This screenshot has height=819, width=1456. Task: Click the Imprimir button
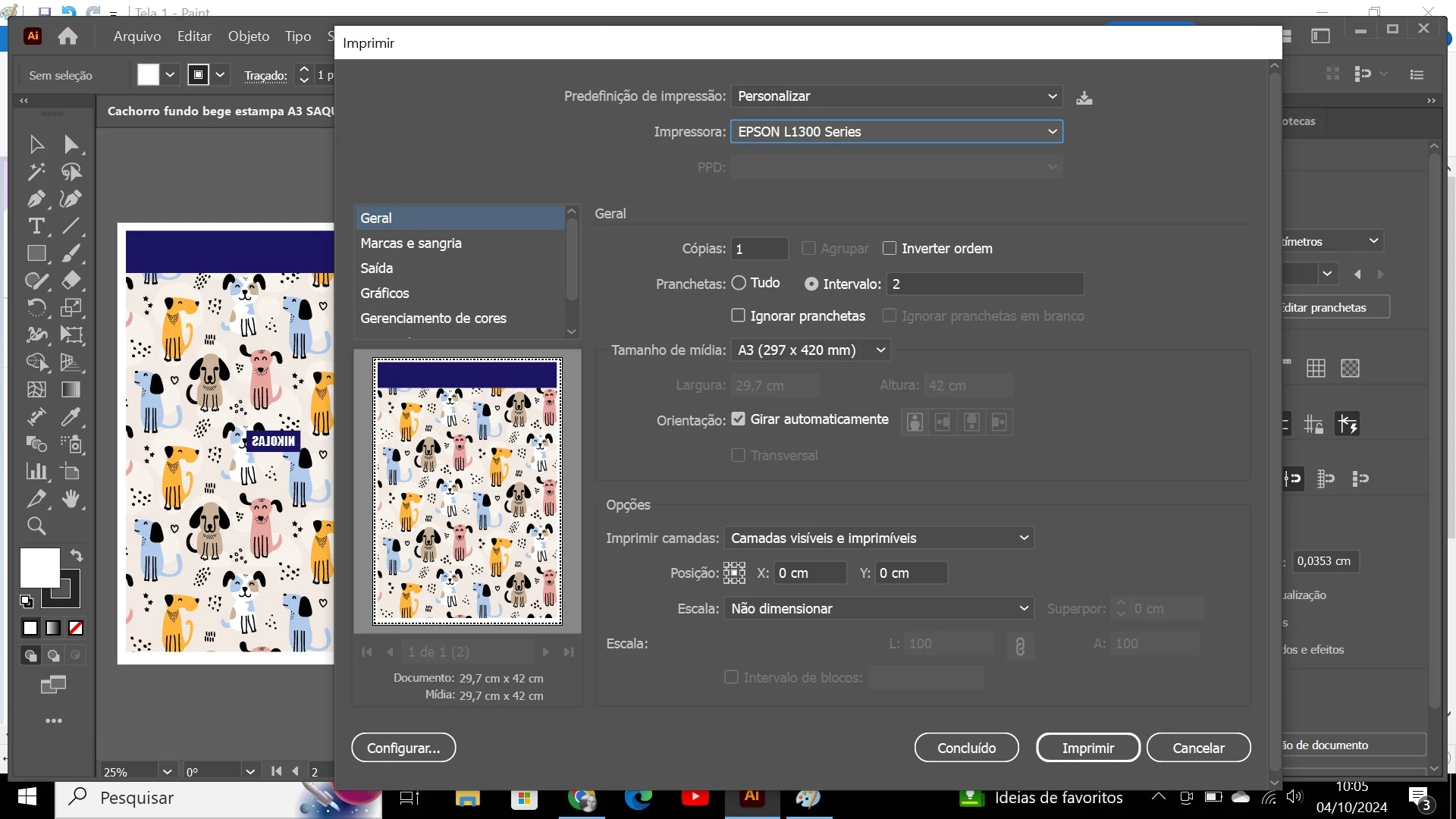1087,748
